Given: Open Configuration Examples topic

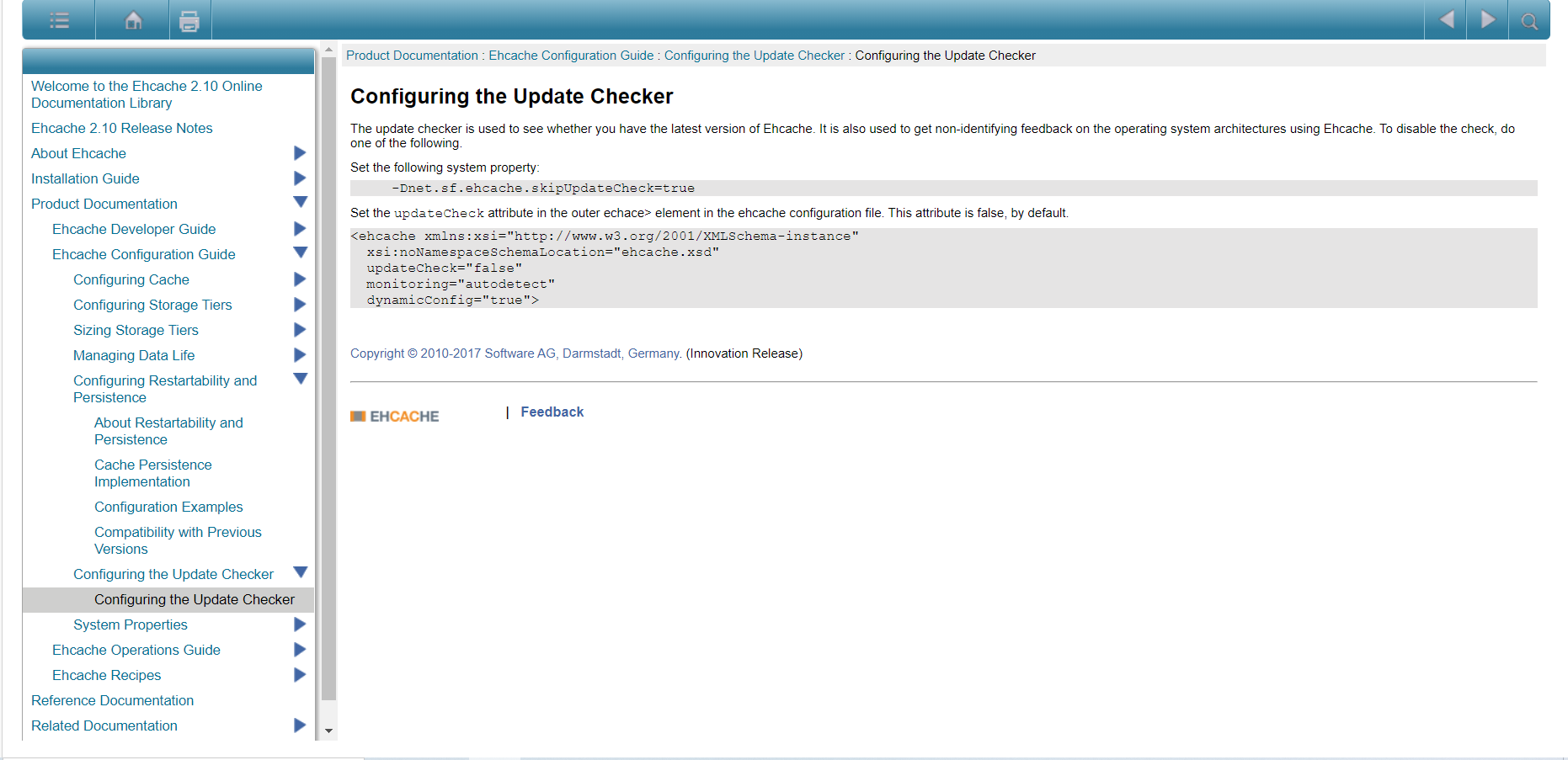Looking at the screenshot, I should coord(168,507).
